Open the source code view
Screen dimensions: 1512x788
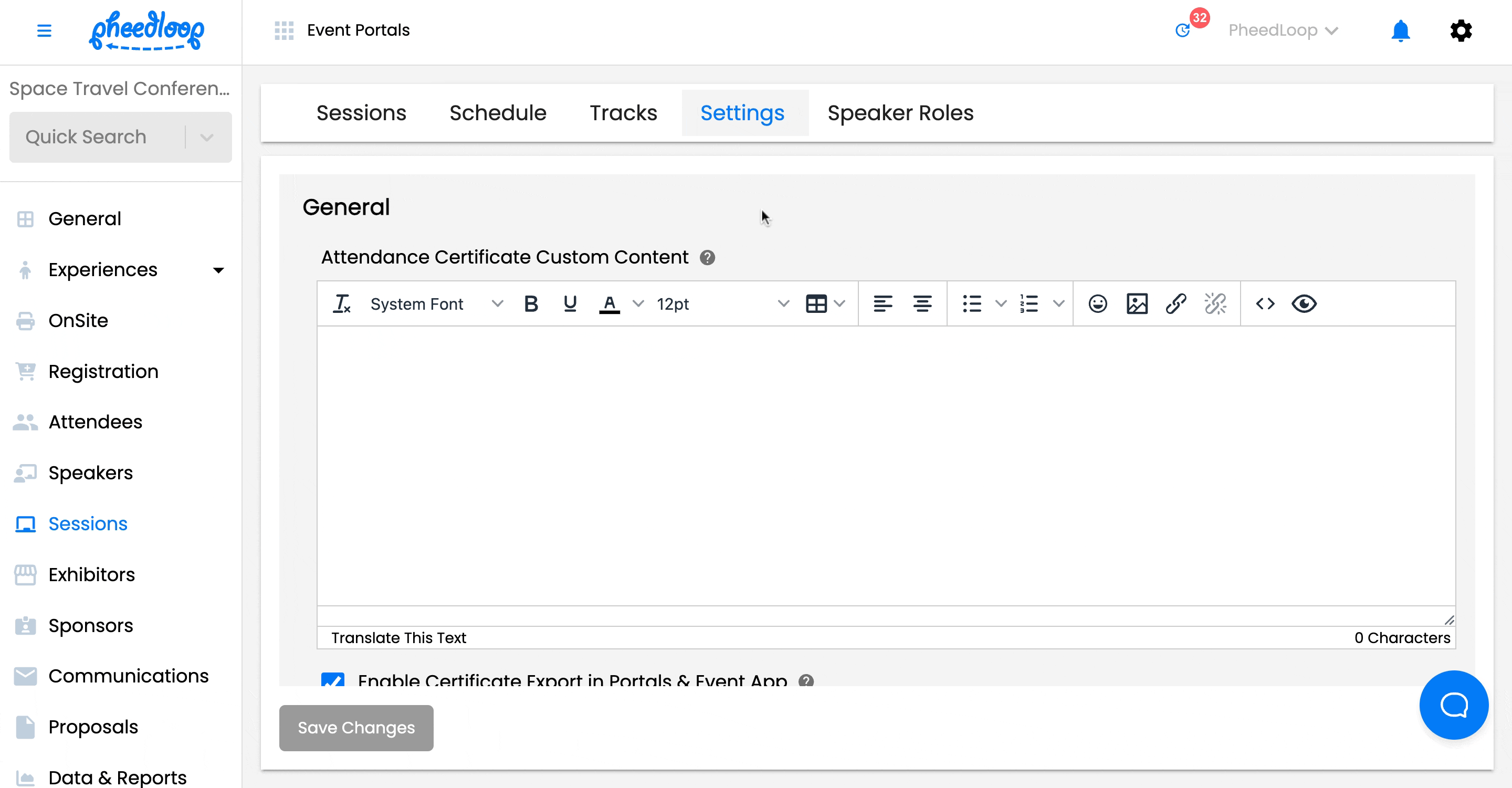1265,303
